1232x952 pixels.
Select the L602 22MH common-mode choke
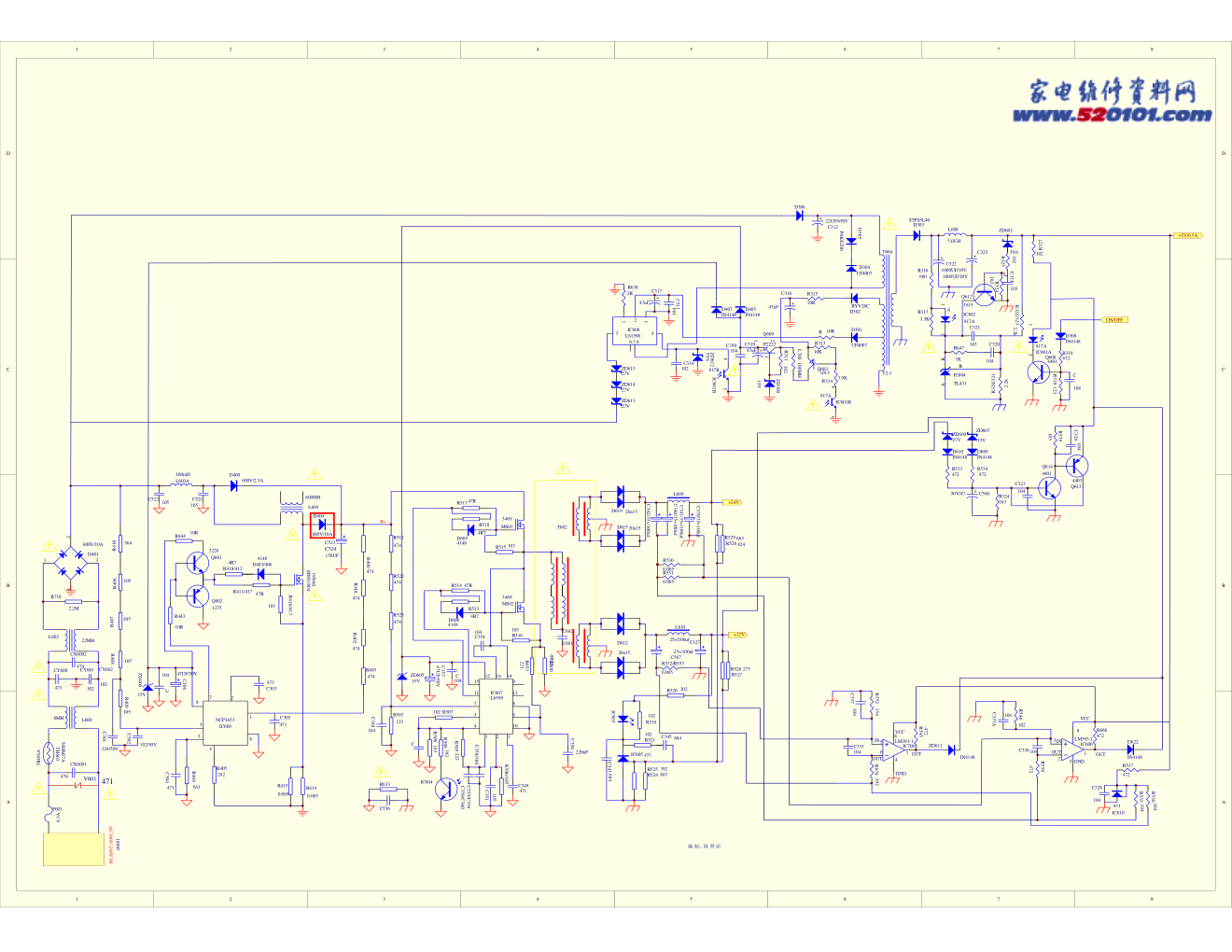(x=71, y=640)
